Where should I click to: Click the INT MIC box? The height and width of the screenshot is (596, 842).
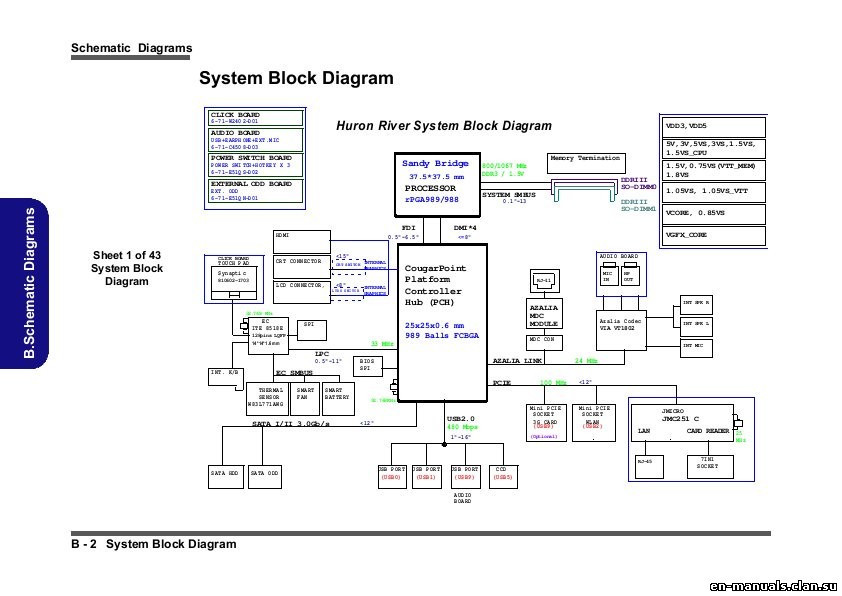pyautogui.click(x=696, y=347)
